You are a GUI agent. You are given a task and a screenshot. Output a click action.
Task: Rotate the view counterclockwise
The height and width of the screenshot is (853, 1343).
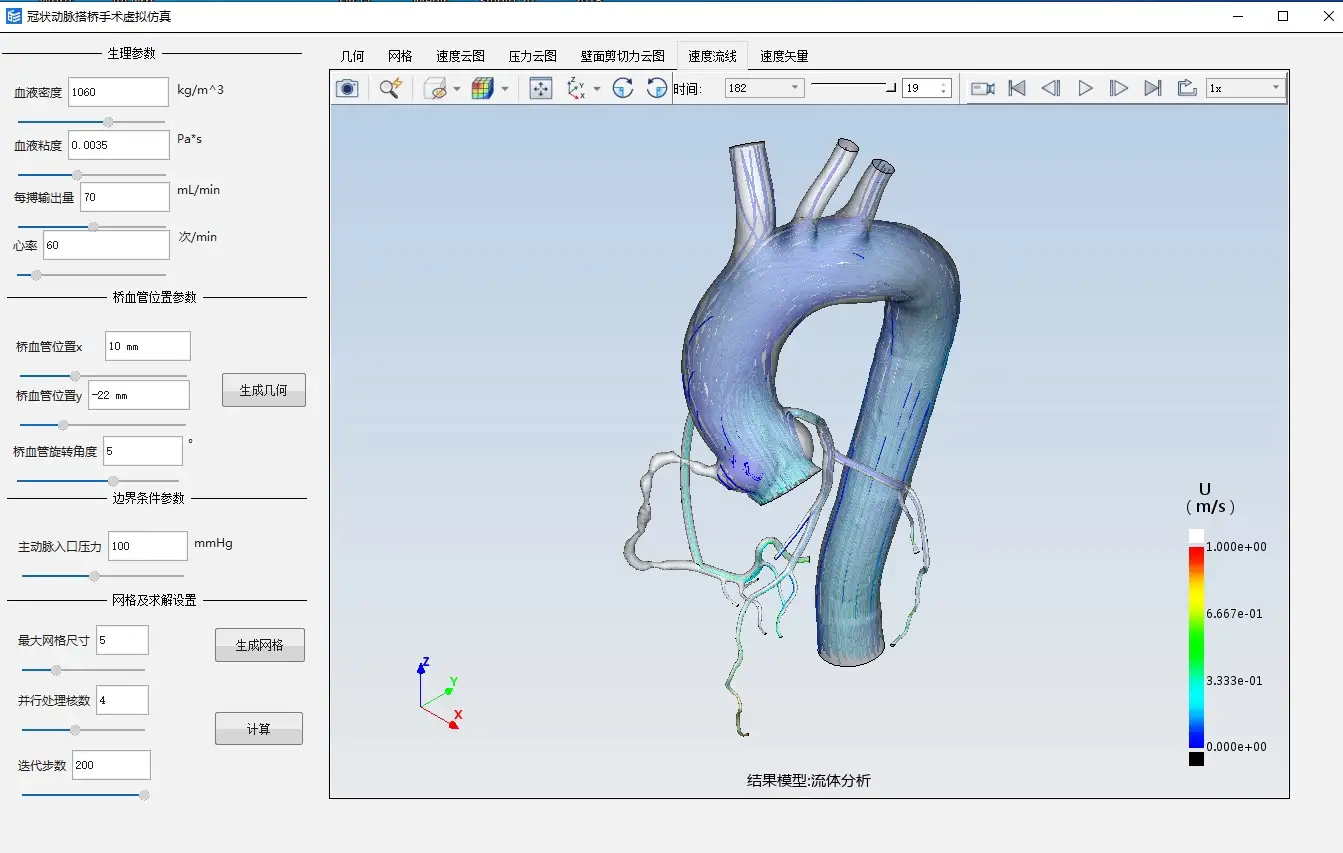[657, 89]
